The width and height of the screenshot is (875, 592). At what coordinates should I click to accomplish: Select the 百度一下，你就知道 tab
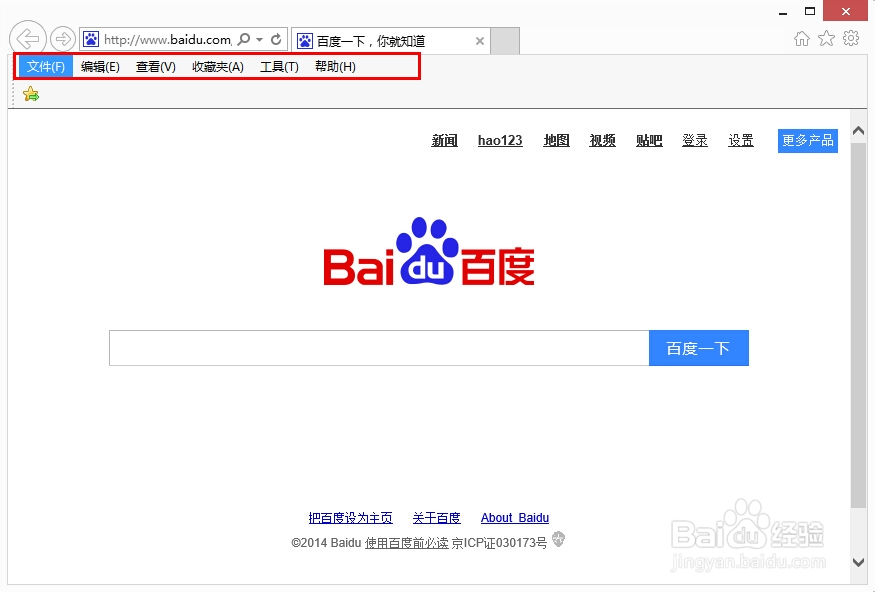point(391,41)
